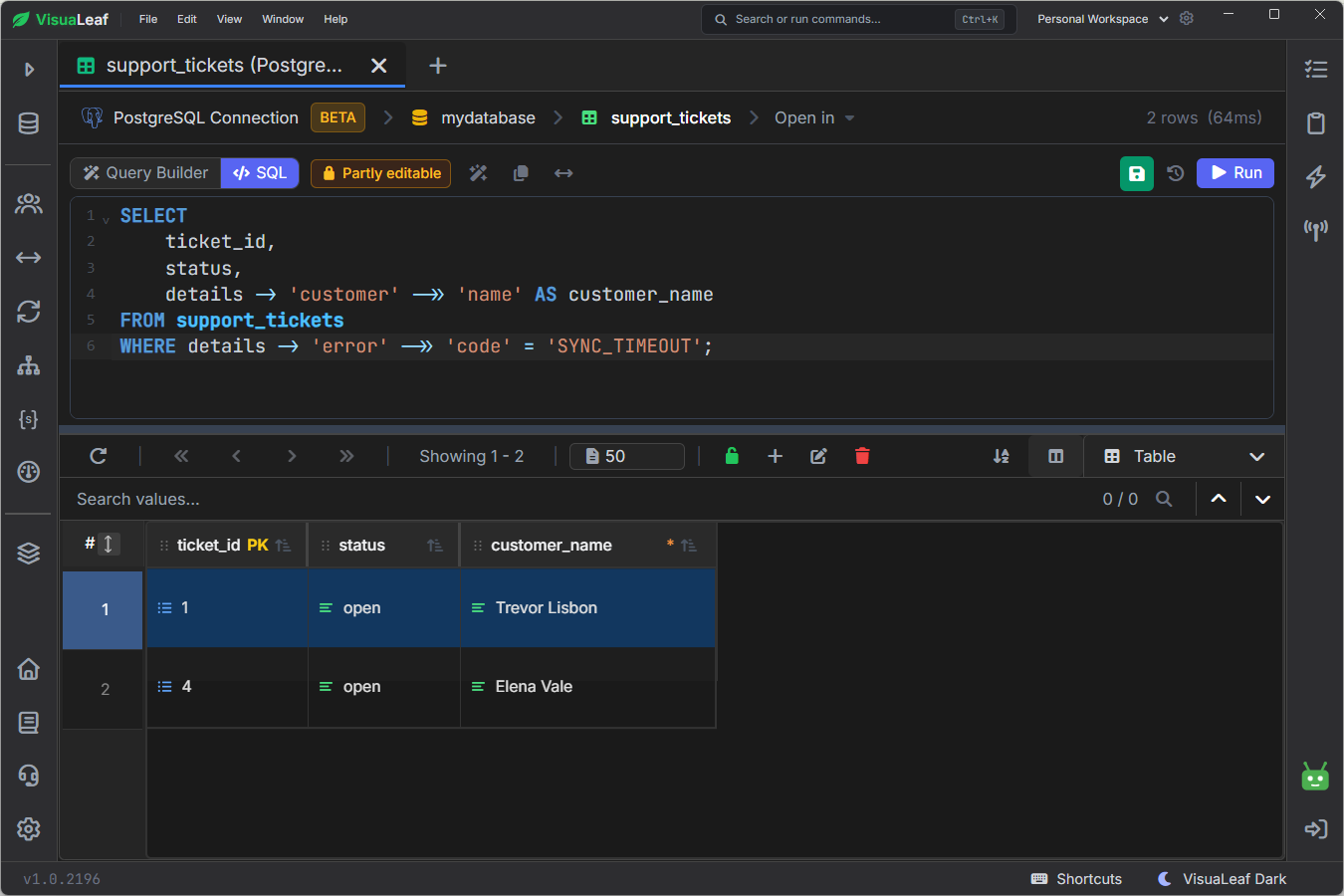This screenshot has height=896, width=1344.
Task: Open the Table view type dropdown
Action: [x=1184, y=456]
